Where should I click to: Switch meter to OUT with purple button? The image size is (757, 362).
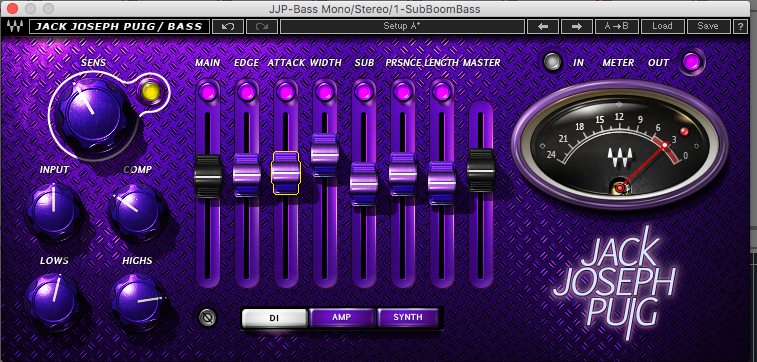[692, 62]
